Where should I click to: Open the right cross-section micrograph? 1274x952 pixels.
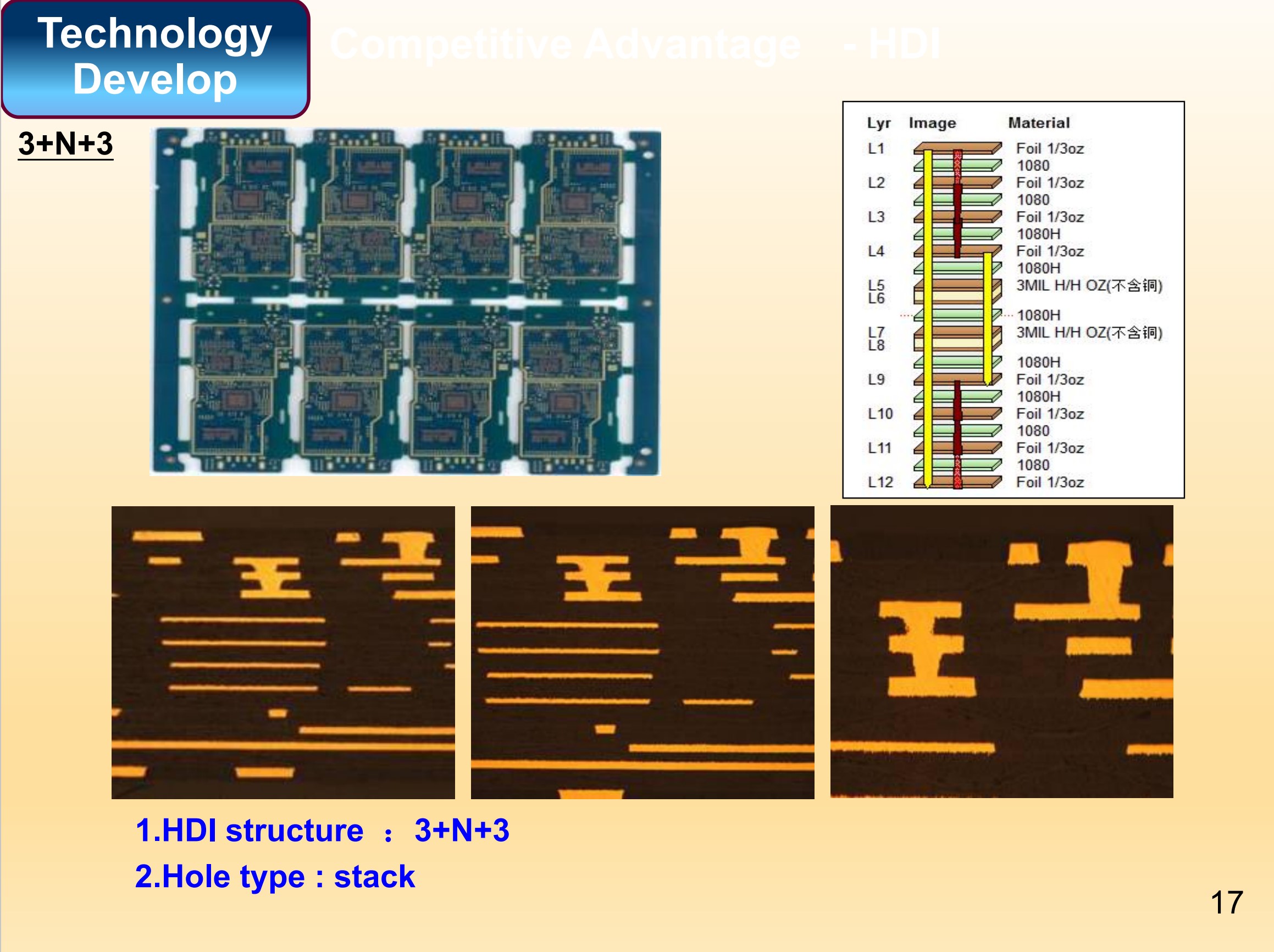point(1001,652)
